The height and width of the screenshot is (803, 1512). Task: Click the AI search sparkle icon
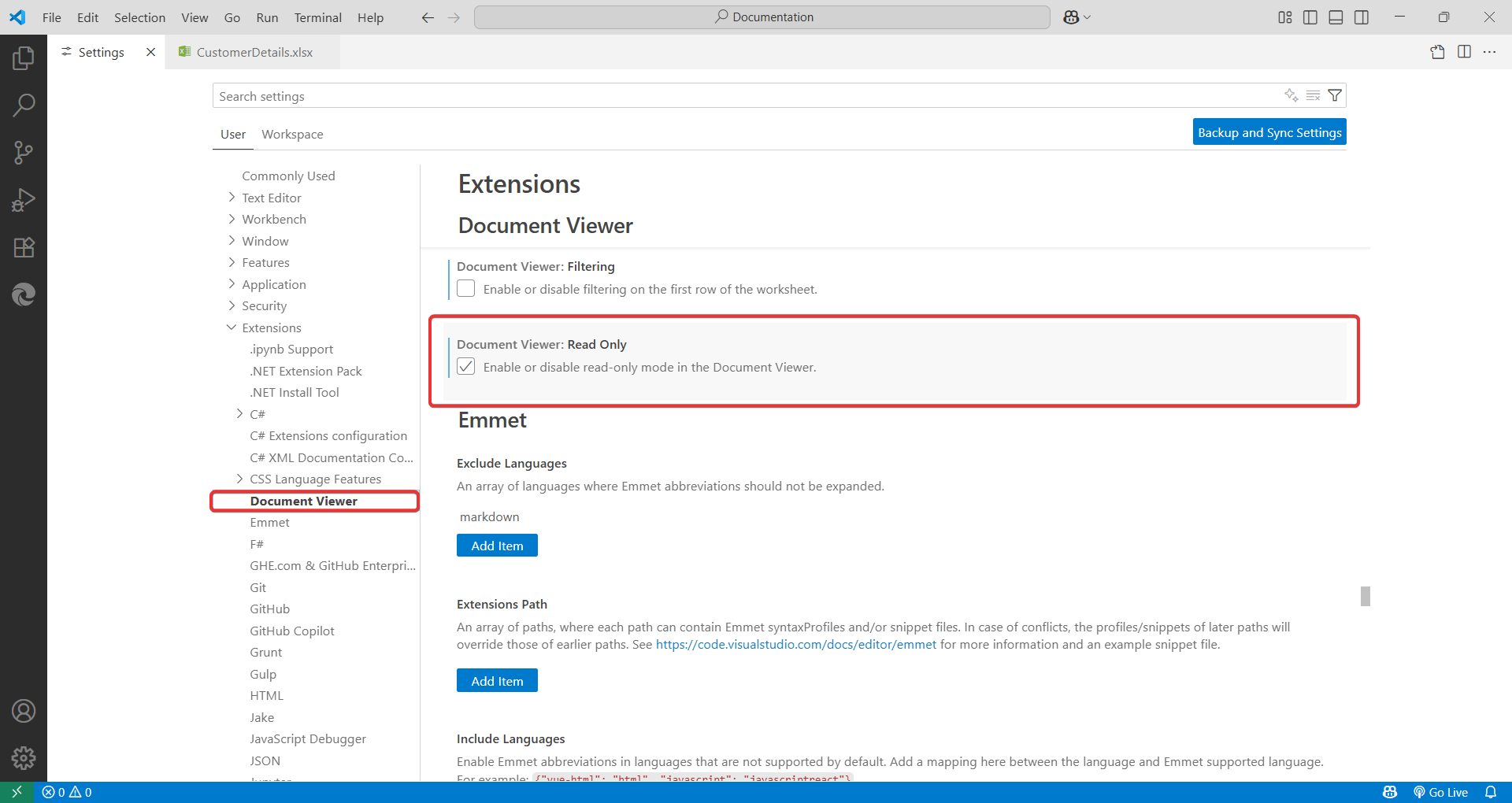[x=1291, y=95]
